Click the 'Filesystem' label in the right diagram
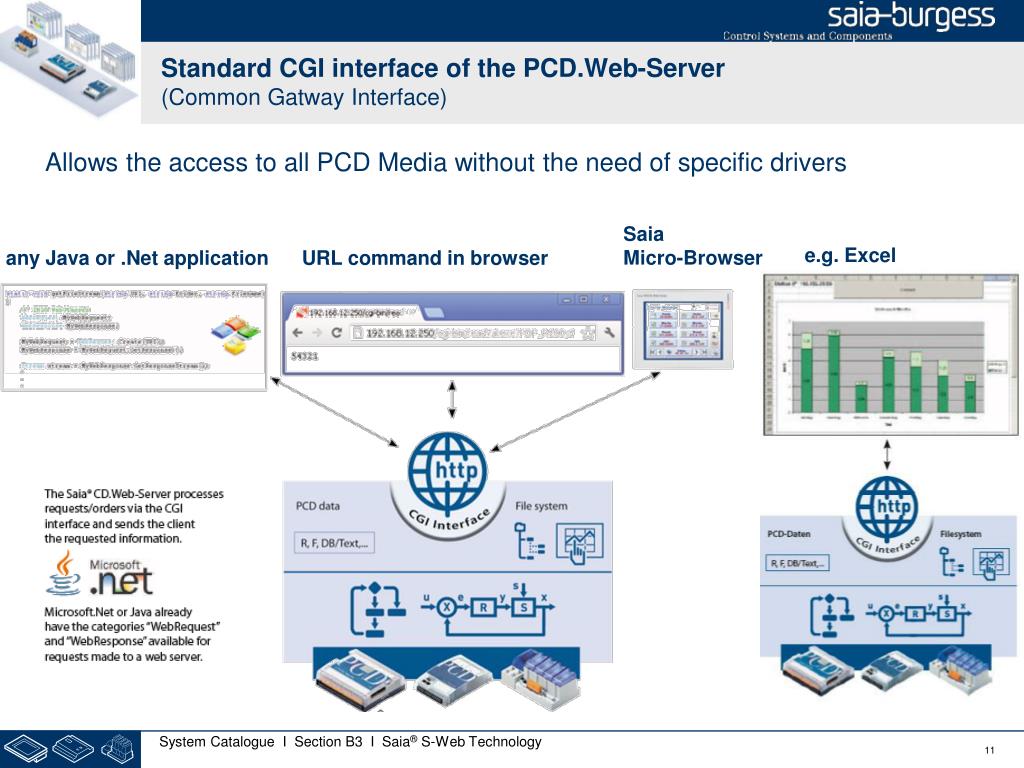 [x=961, y=534]
